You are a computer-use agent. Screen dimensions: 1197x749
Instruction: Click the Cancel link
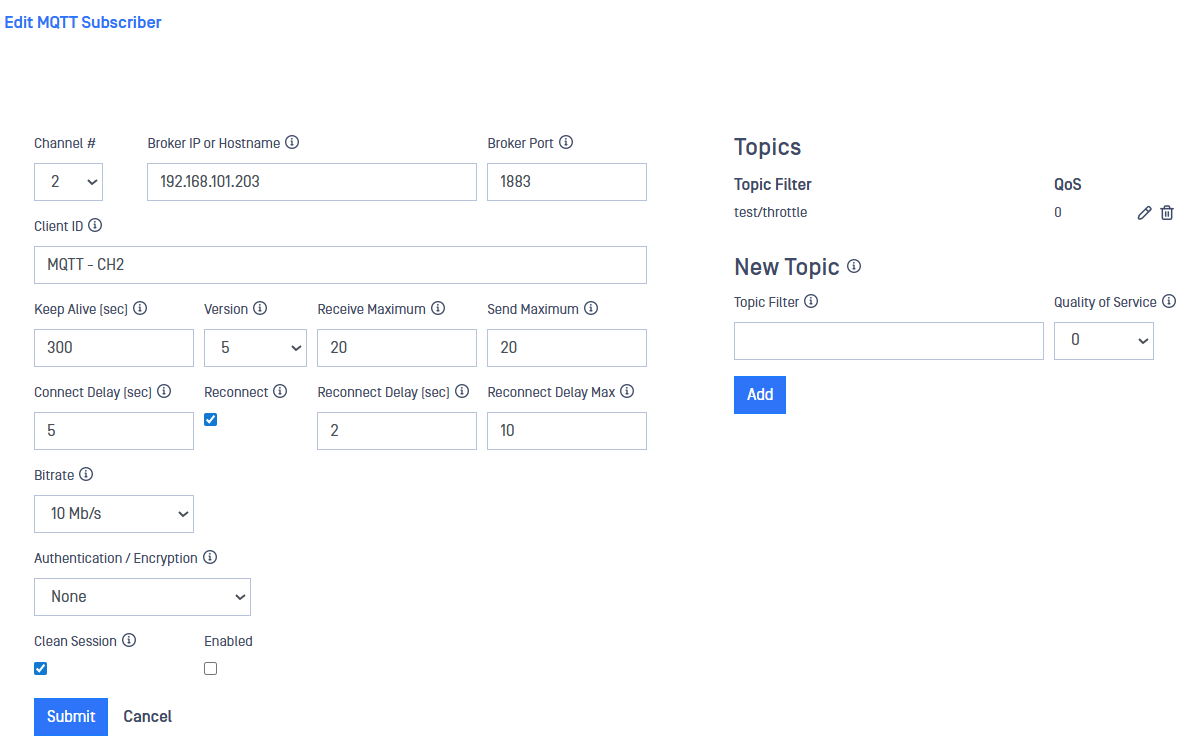147,717
